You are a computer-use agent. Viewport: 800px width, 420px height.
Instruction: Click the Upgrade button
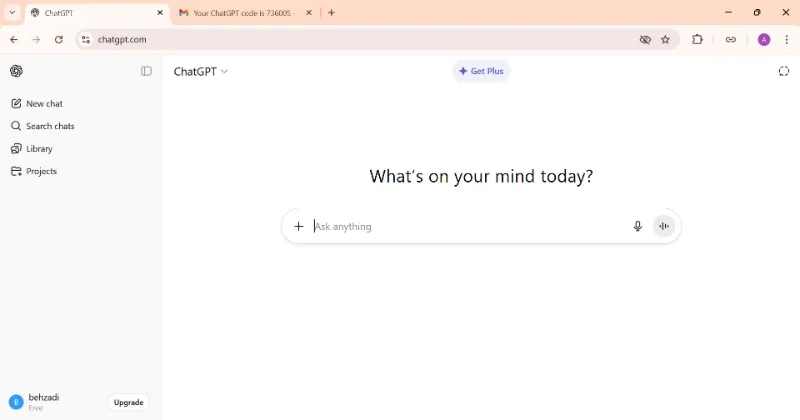[129, 402]
